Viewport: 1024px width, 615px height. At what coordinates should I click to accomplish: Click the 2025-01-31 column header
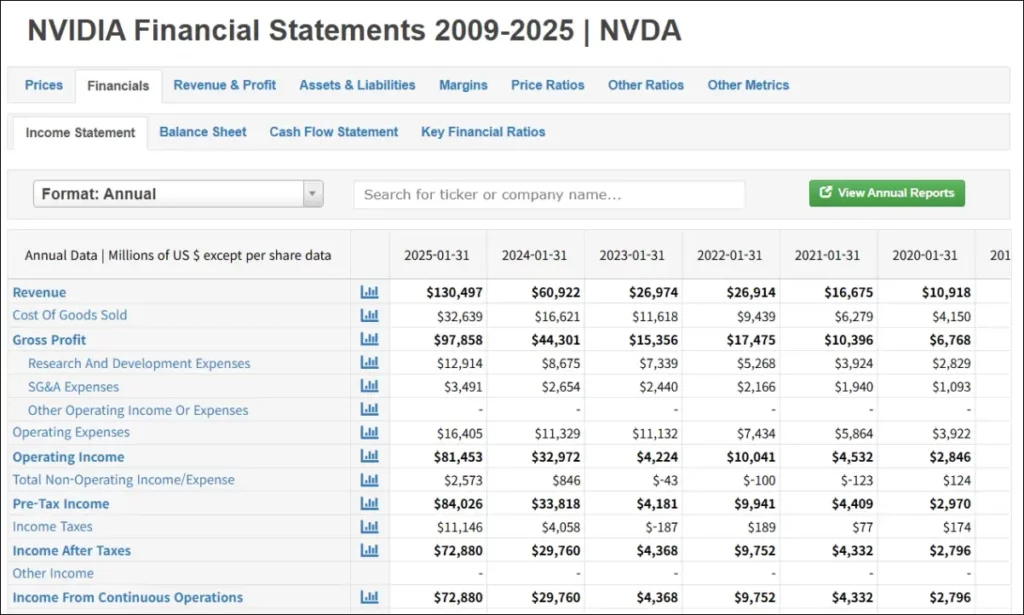click(x=437, y=255)
